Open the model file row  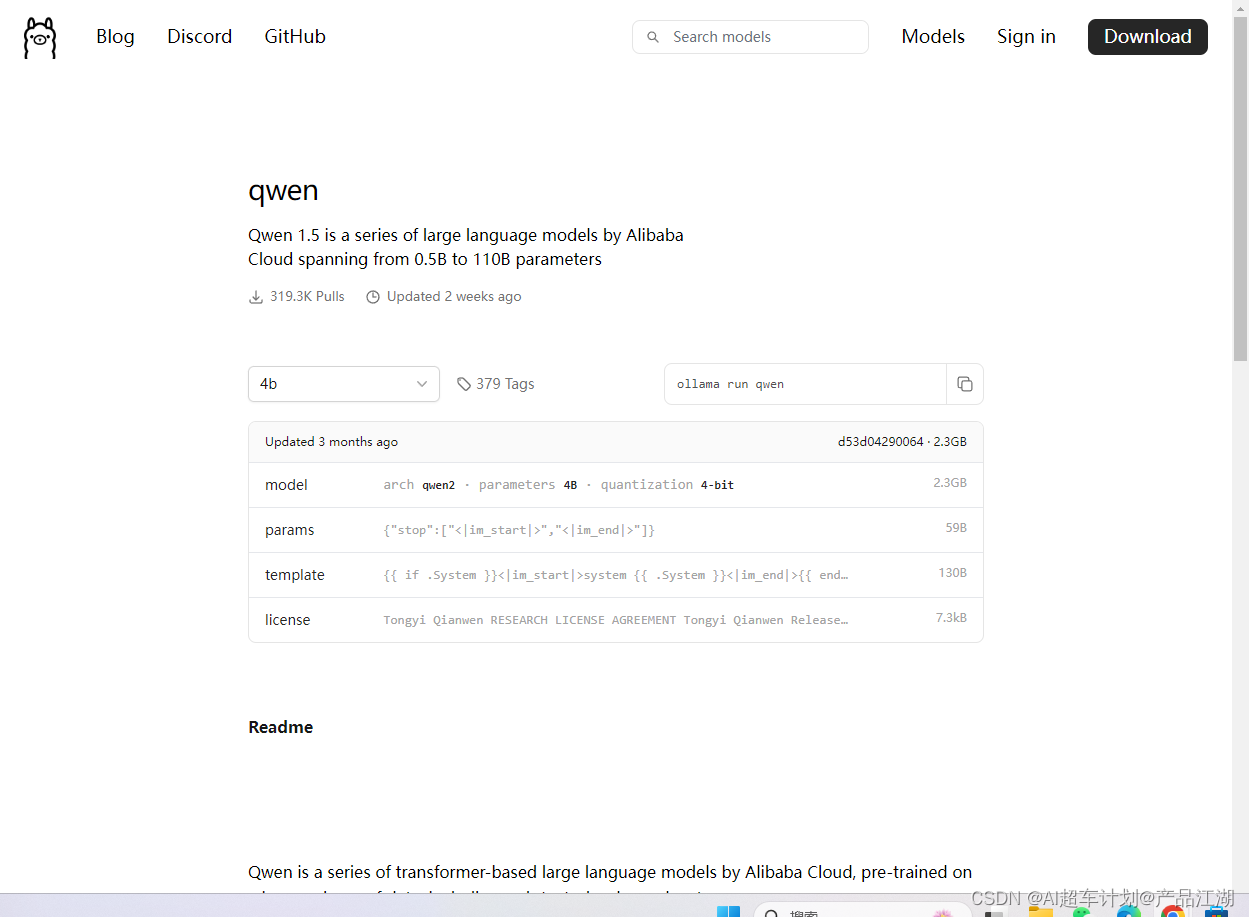pos(616,485)
